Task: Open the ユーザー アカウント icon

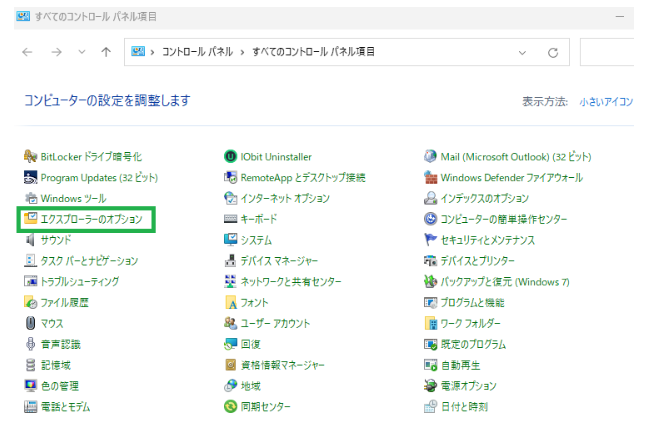Action: pos(230,323)
